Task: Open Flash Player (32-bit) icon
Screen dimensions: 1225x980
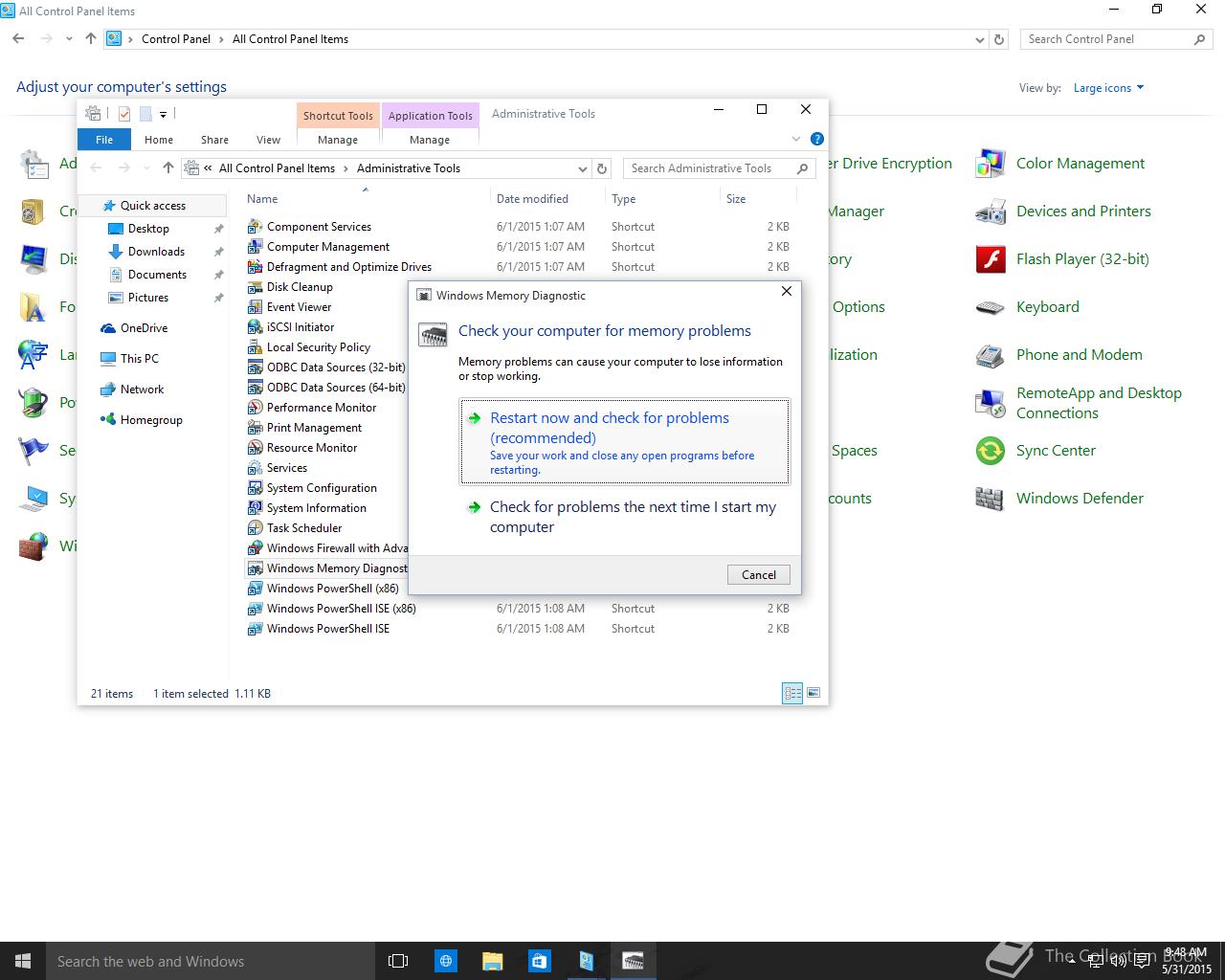Action: [x=990, y=259]
